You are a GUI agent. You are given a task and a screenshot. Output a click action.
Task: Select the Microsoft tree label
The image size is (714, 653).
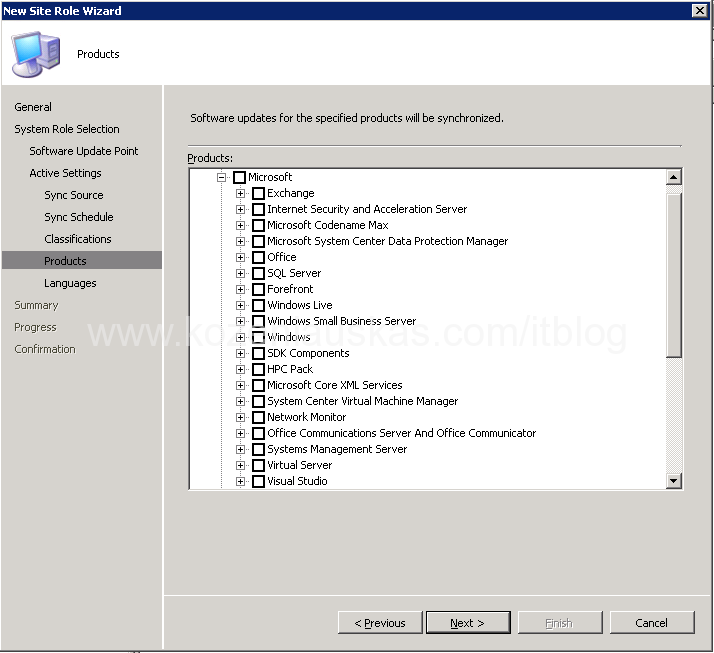[x=270, y=177]
